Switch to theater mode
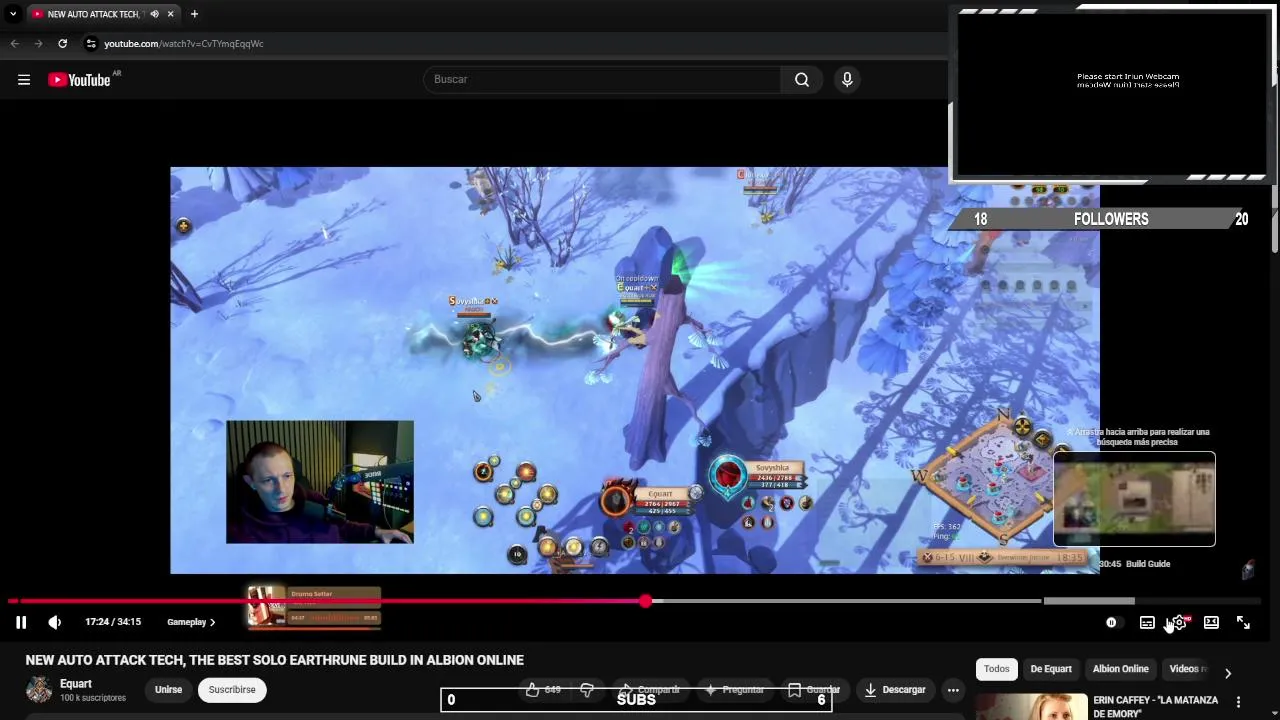 (x=1211, y=623)
